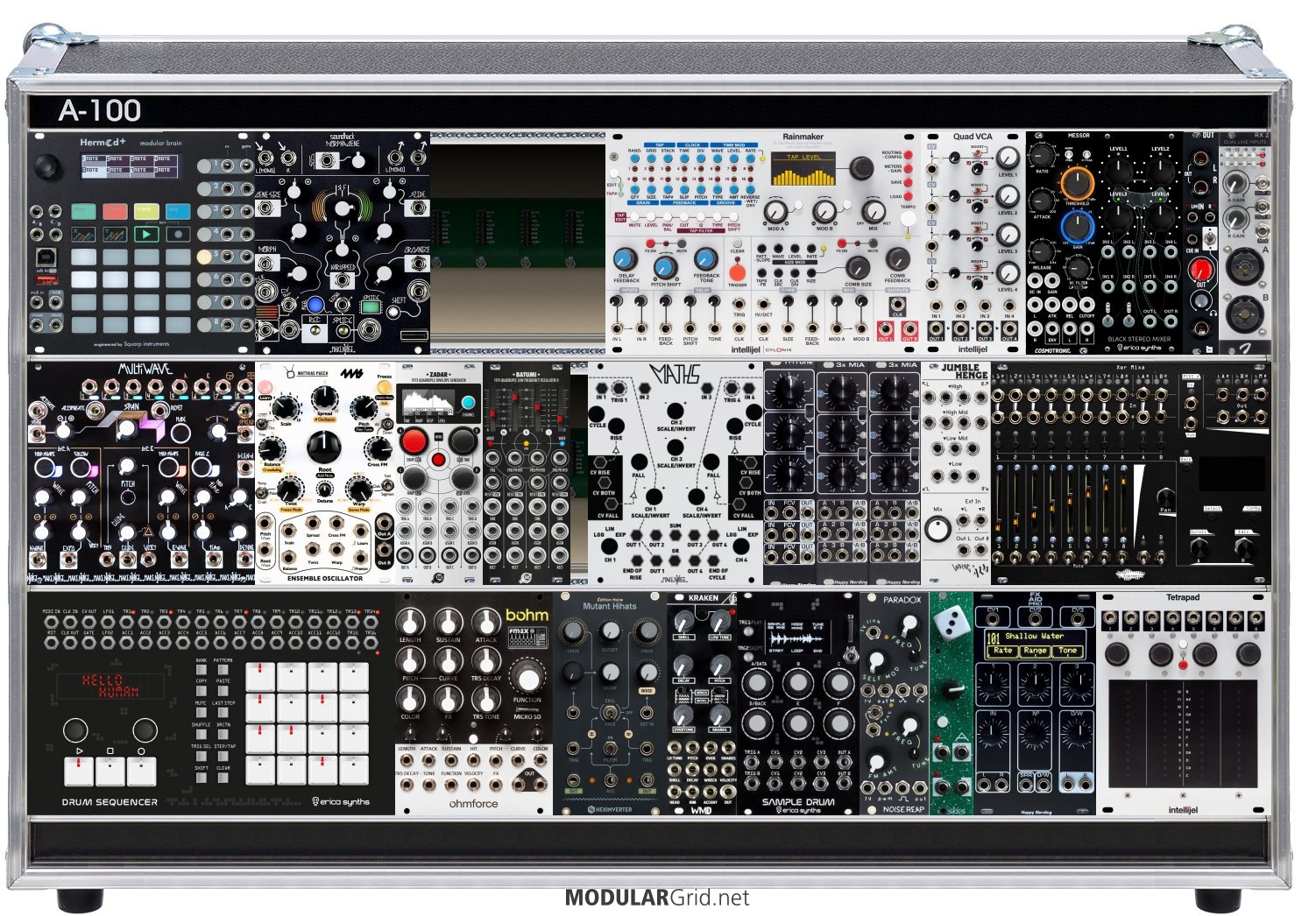1316x916 pixels.
Task: Flip the FILTER toggle switch on Mutant Hihats
Action: click(x=610, y=749)
